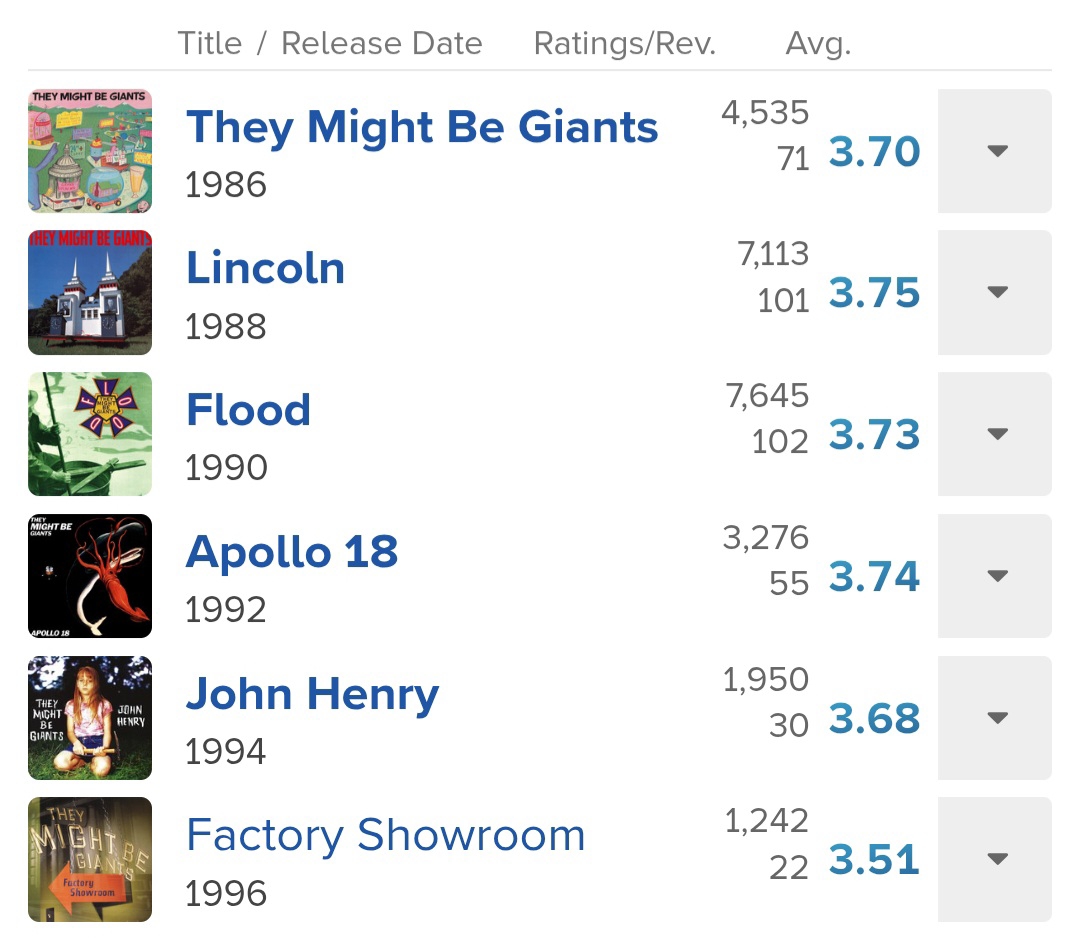Expand the Flood row dropdown
1080x938 pixels.
point(995,434)
